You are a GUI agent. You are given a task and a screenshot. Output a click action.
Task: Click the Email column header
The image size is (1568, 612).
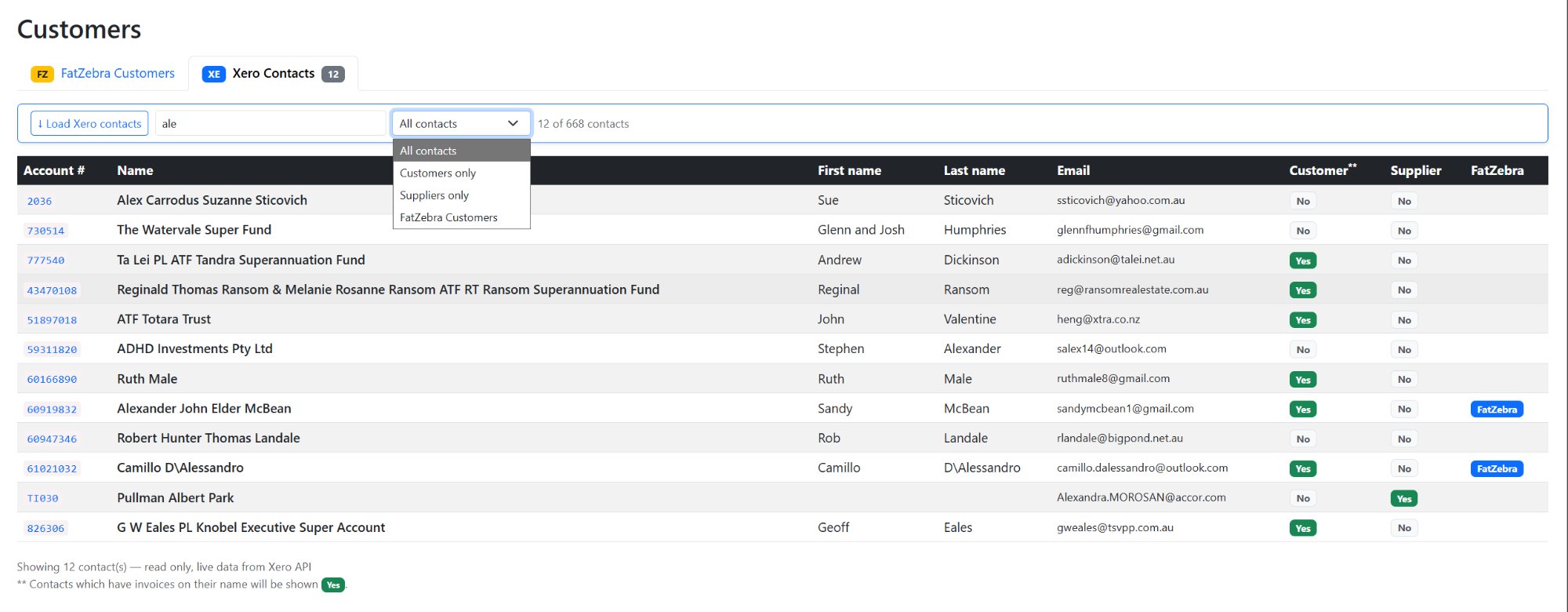click(1073, 170)
